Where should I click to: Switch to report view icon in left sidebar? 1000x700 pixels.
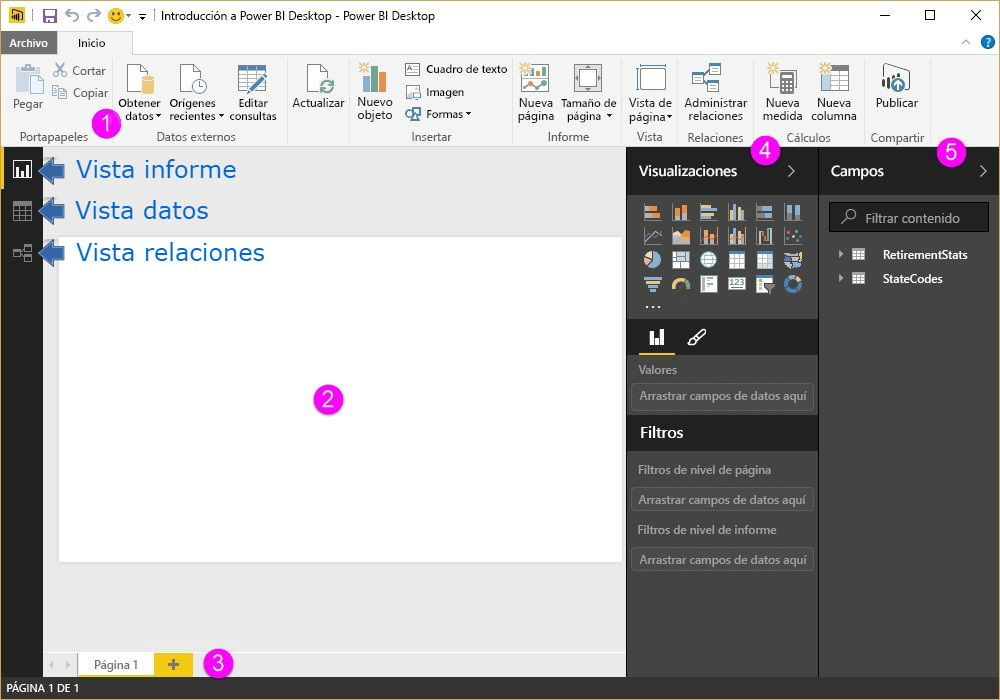click(x=22, y=169)
